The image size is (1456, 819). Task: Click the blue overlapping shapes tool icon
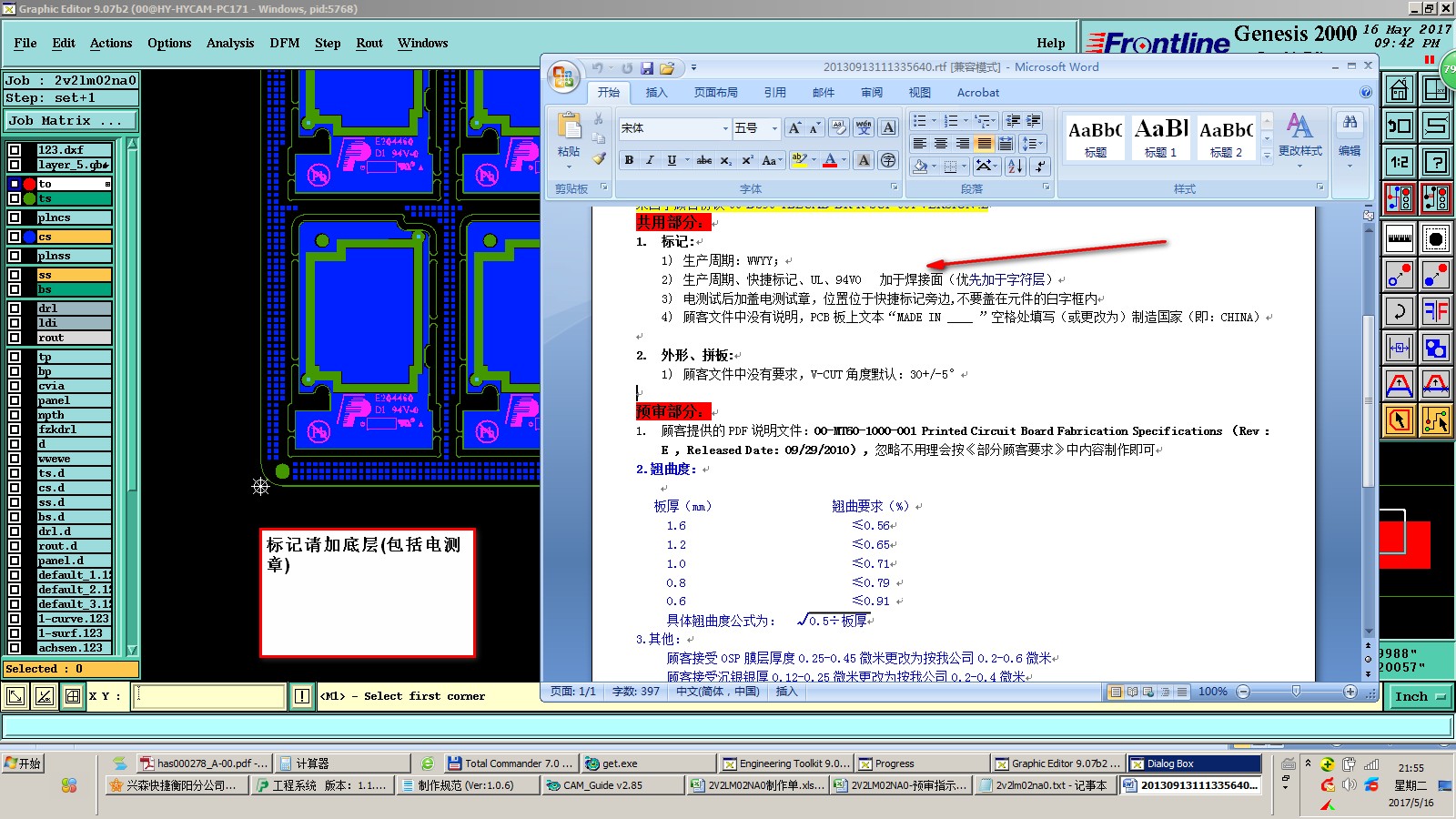(x=1436, y=348)
